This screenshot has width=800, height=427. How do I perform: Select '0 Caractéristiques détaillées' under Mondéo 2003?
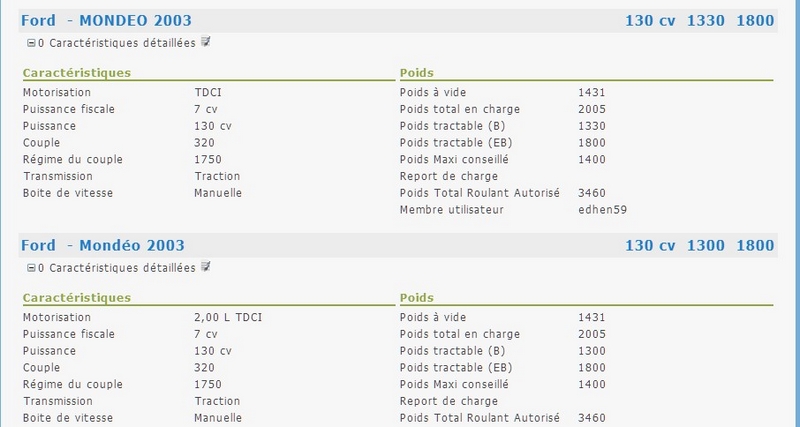tap(117, 268)
